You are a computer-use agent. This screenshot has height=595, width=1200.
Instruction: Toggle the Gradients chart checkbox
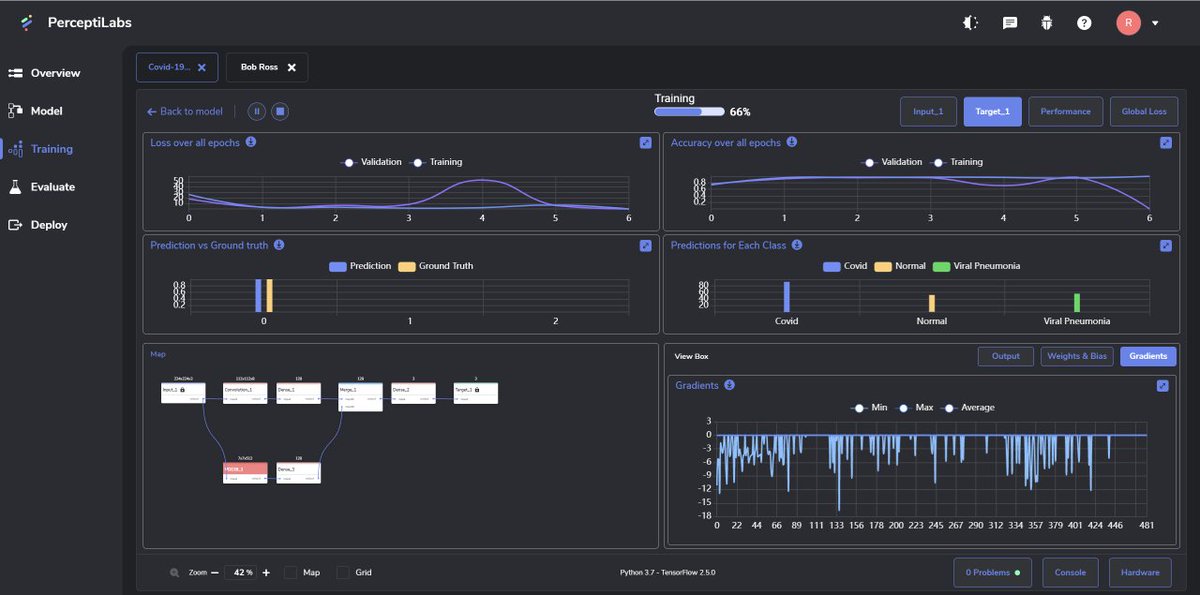pos(1164,385)
